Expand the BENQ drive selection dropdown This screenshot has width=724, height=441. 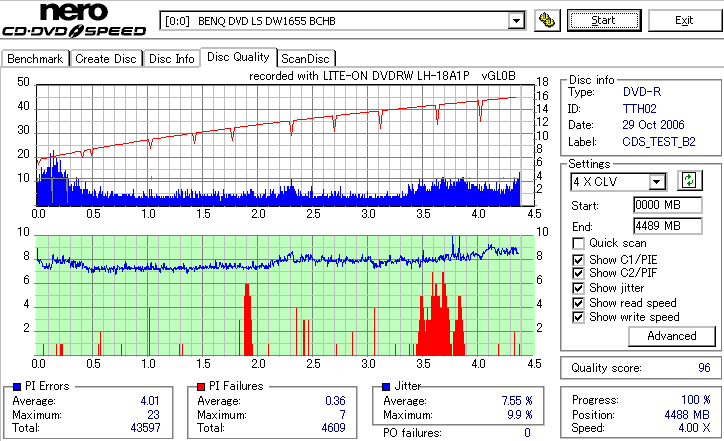[x=516, y=21]
